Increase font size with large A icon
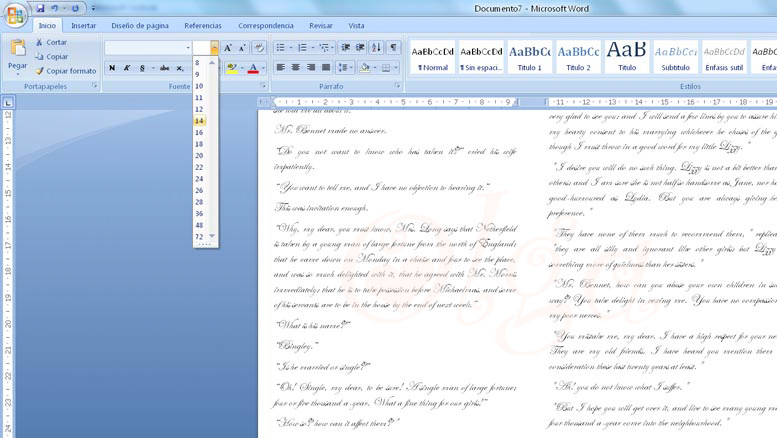777x438 pixels. 228,48
